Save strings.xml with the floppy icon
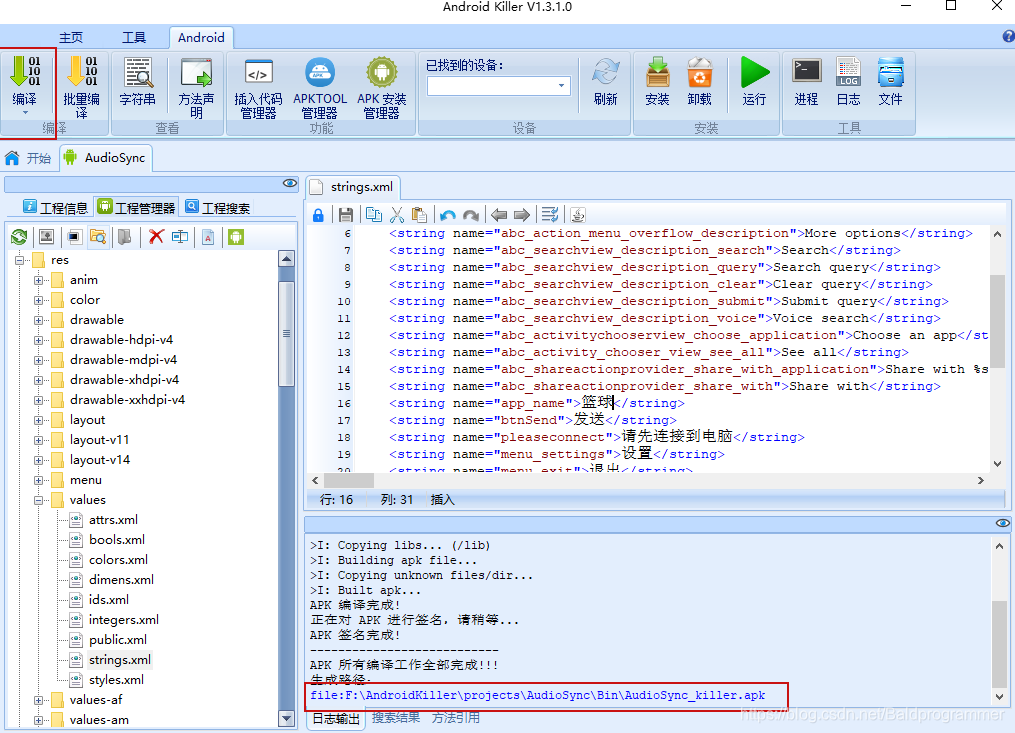This screenshot has height=733, width=1015. 346,215
